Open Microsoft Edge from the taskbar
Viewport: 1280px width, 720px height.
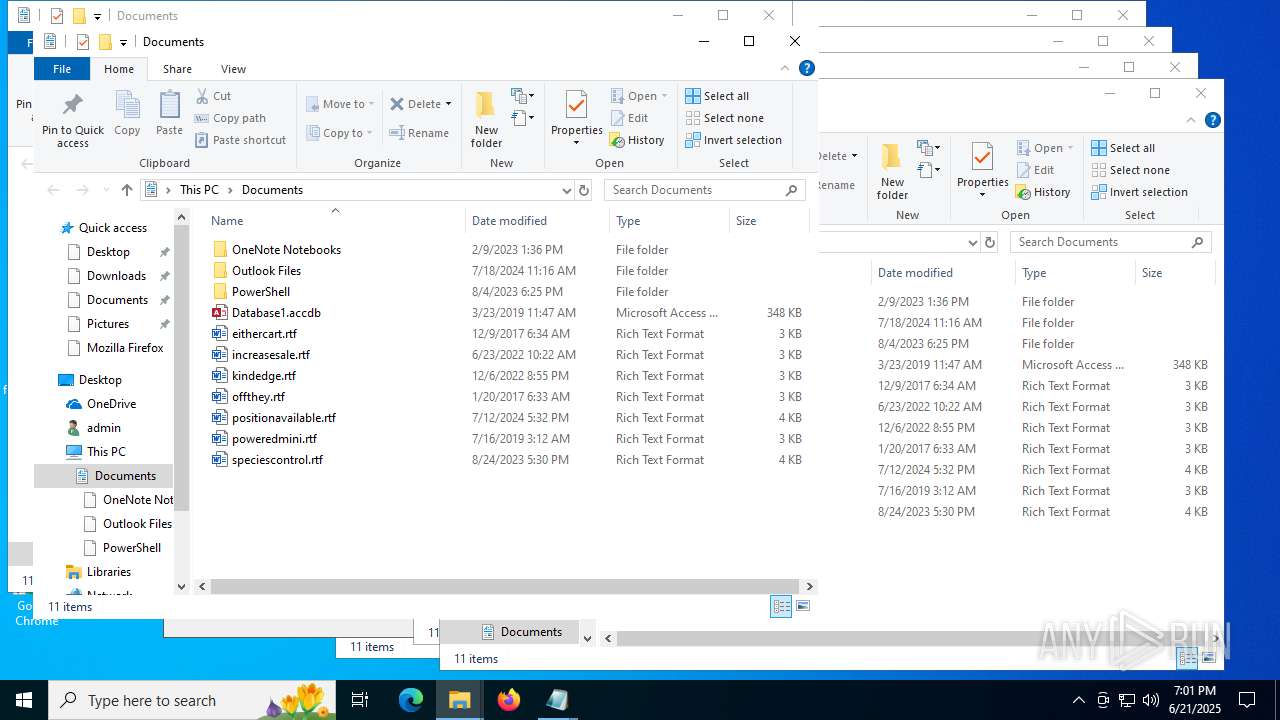[411, 700]
